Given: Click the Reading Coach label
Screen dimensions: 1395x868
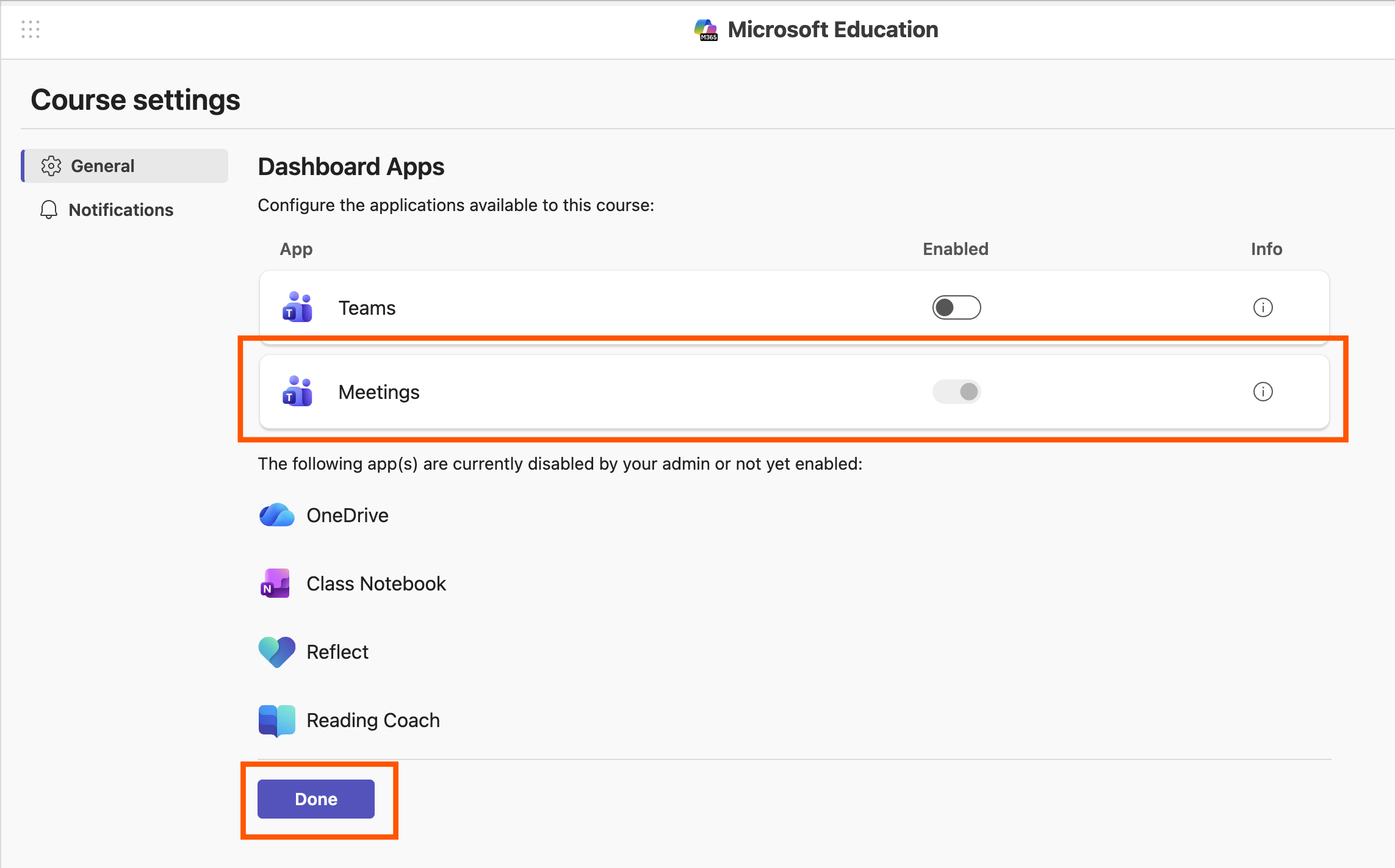Looking at the screenshot, I should click(x=373, y=720).
